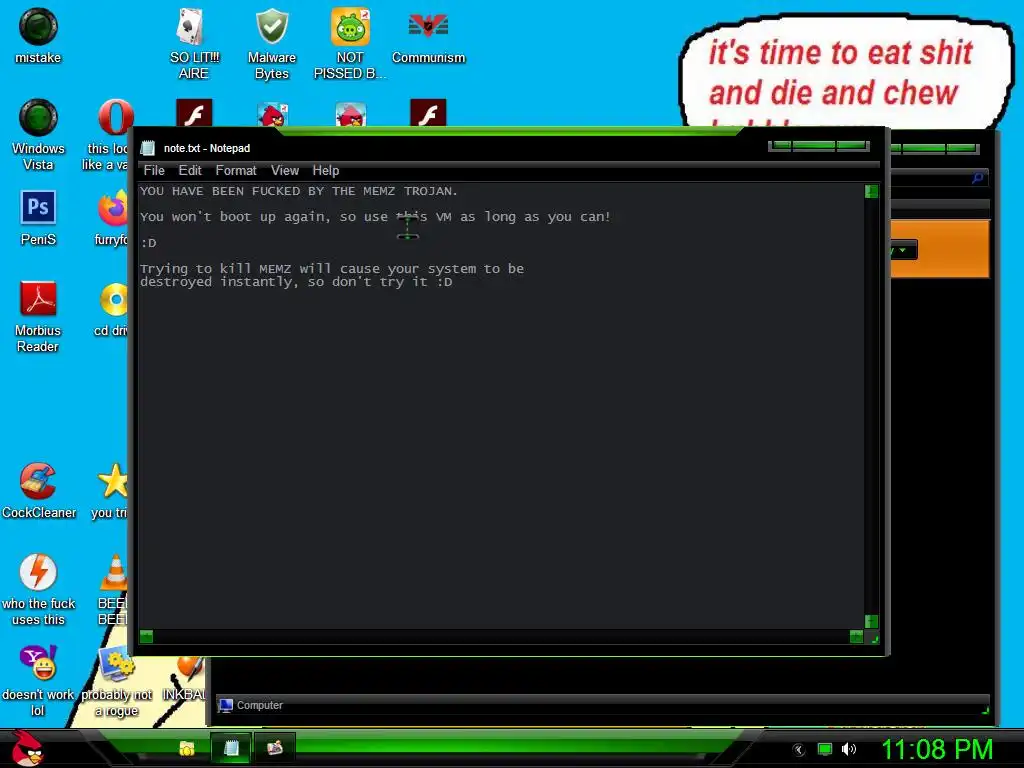This screenshot has width=1024, height=768.
Task: Select Angry Birds icon below NOT PISSED B...
Action: [351, 114]
